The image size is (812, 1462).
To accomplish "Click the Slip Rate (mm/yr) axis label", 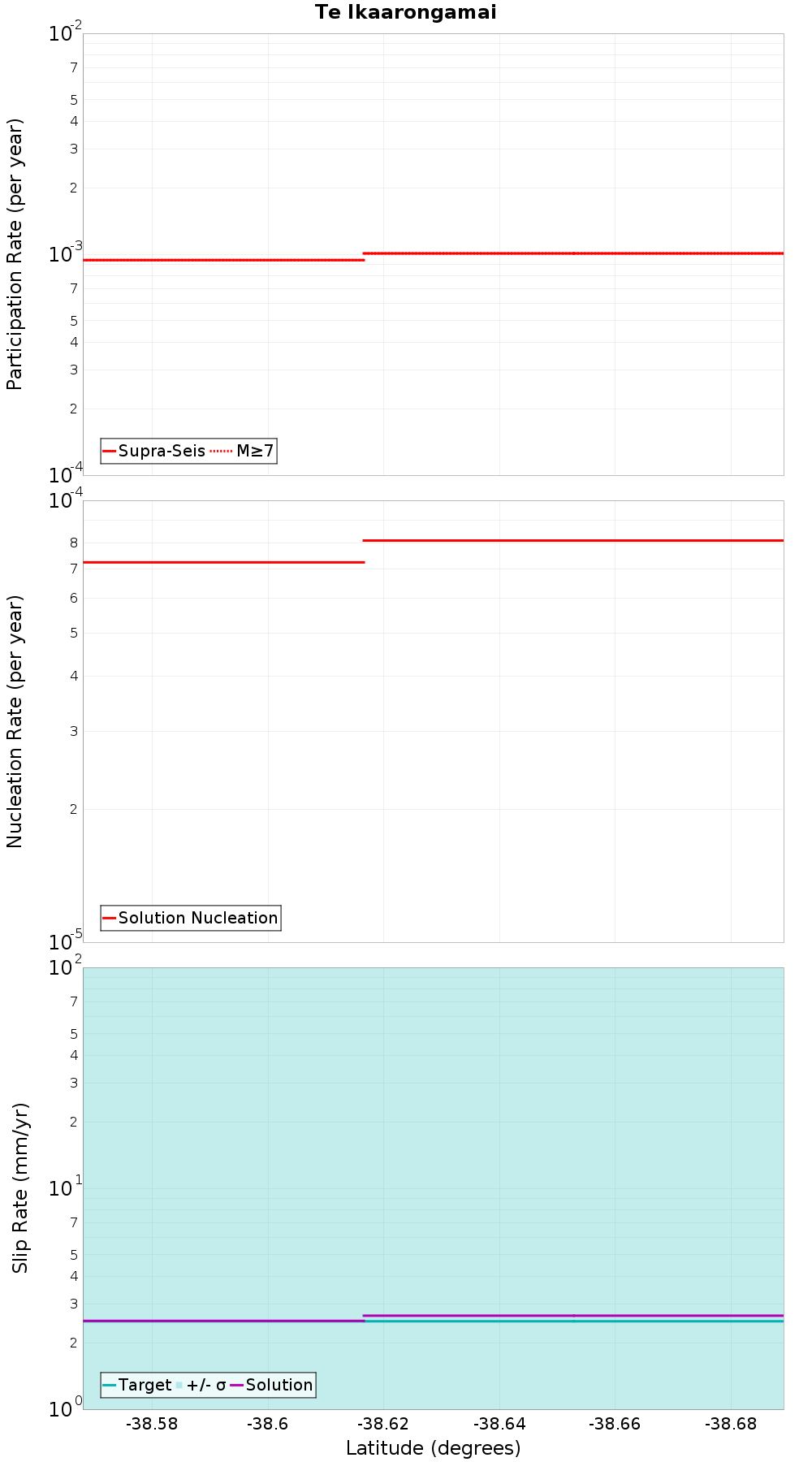I will [x=20, y=1187].
